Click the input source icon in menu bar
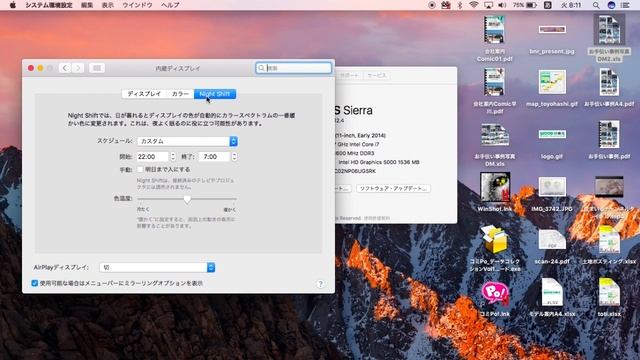The image size is (640, 360). pos(548,5)
